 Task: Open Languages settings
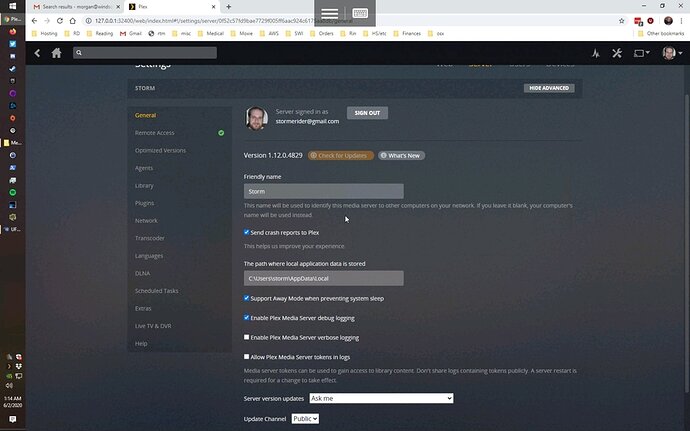(149, 256)
